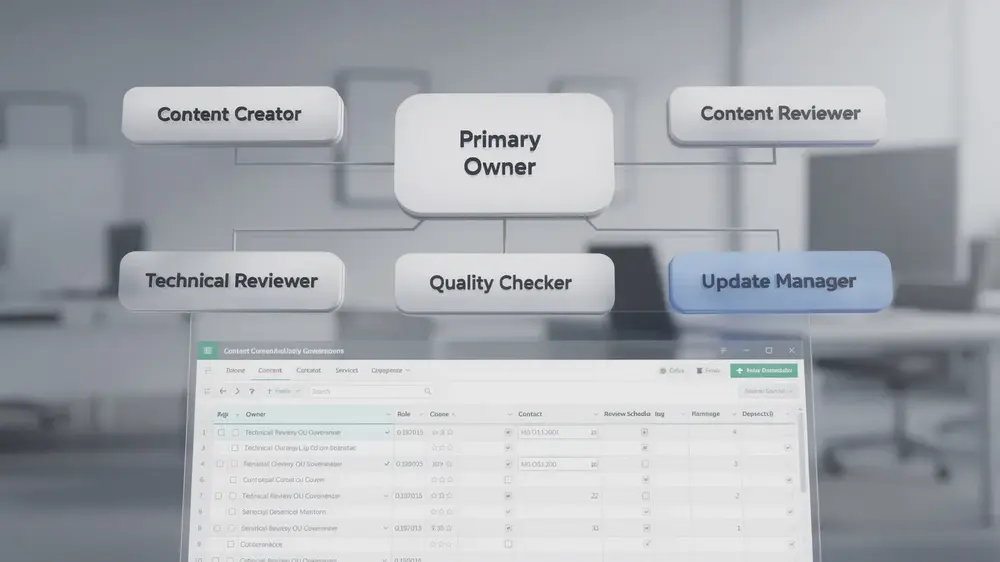
Task: Click the Frnie button beside the green button
Action: click(708, 371)
